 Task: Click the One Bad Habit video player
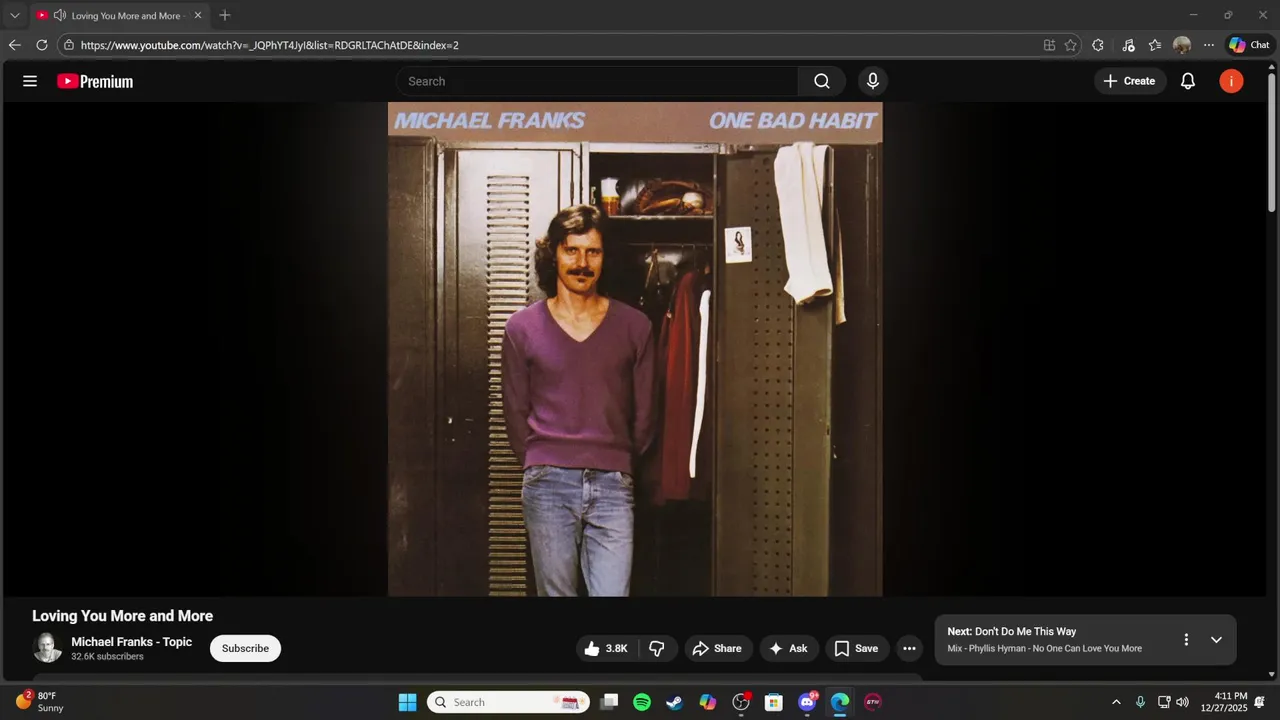click(635, 349)
